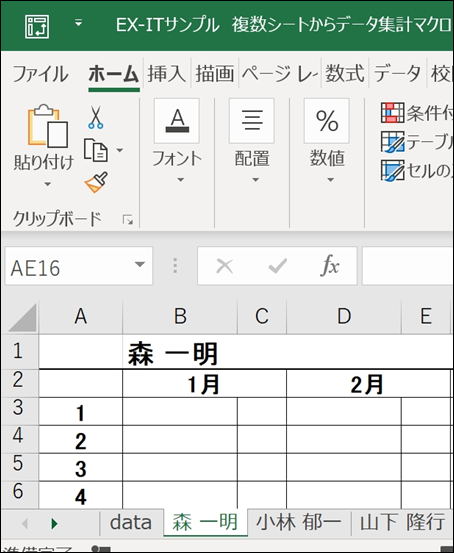Select row 1 header
Viewport: 454px width, 553px height.
coord(19,351)
